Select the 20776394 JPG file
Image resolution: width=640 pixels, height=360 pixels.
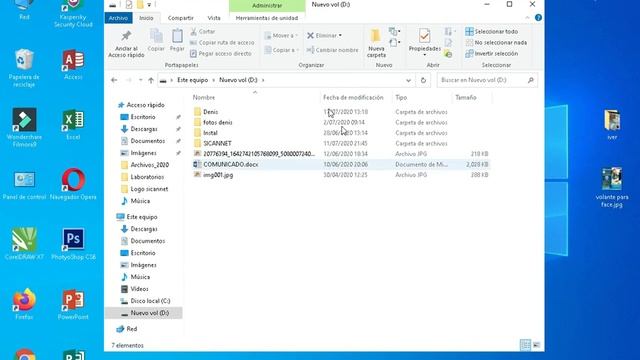pyautogui.click(x=259, y=154)
